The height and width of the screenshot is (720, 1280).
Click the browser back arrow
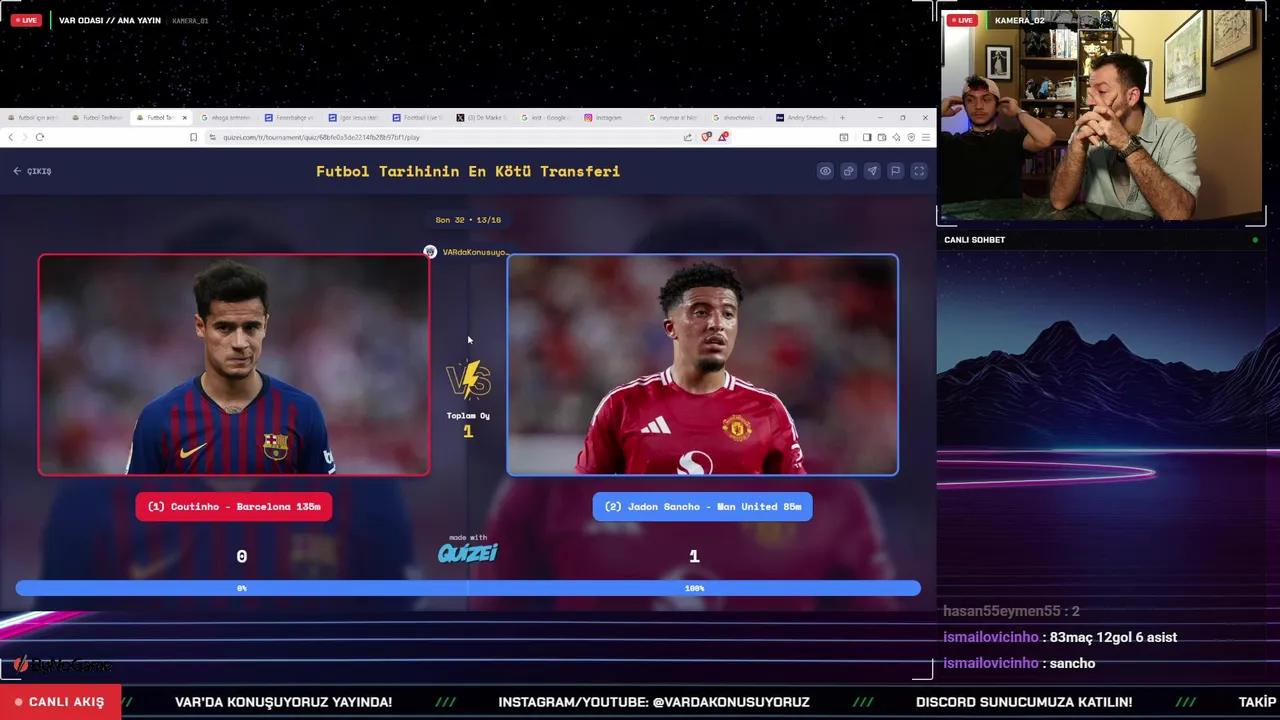pyautogui.click(x=12, y=137)
